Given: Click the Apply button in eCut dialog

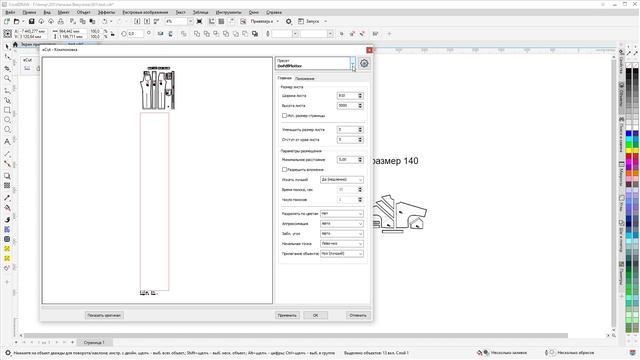Looking at the screenshot, I should coord(287,315).
